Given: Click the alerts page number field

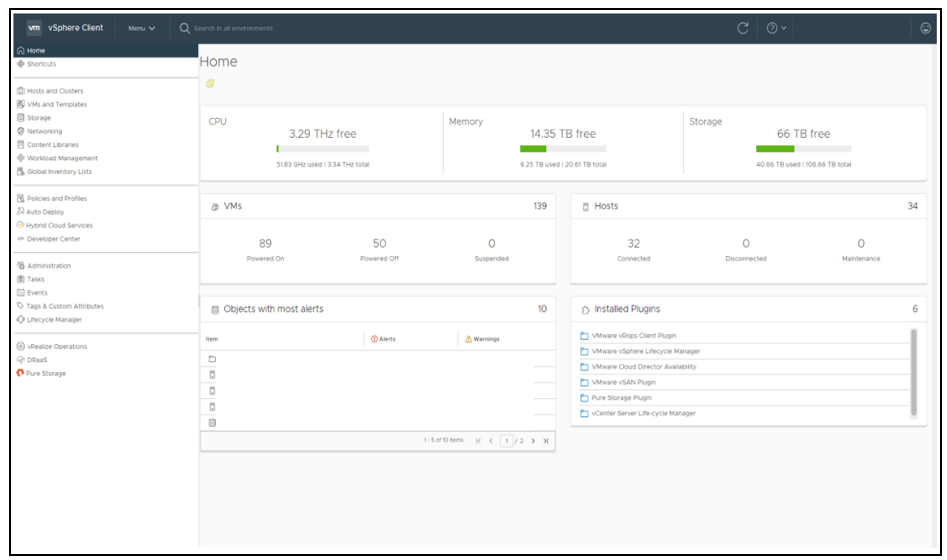Looking at the screenshot, I should pos(507,440).
